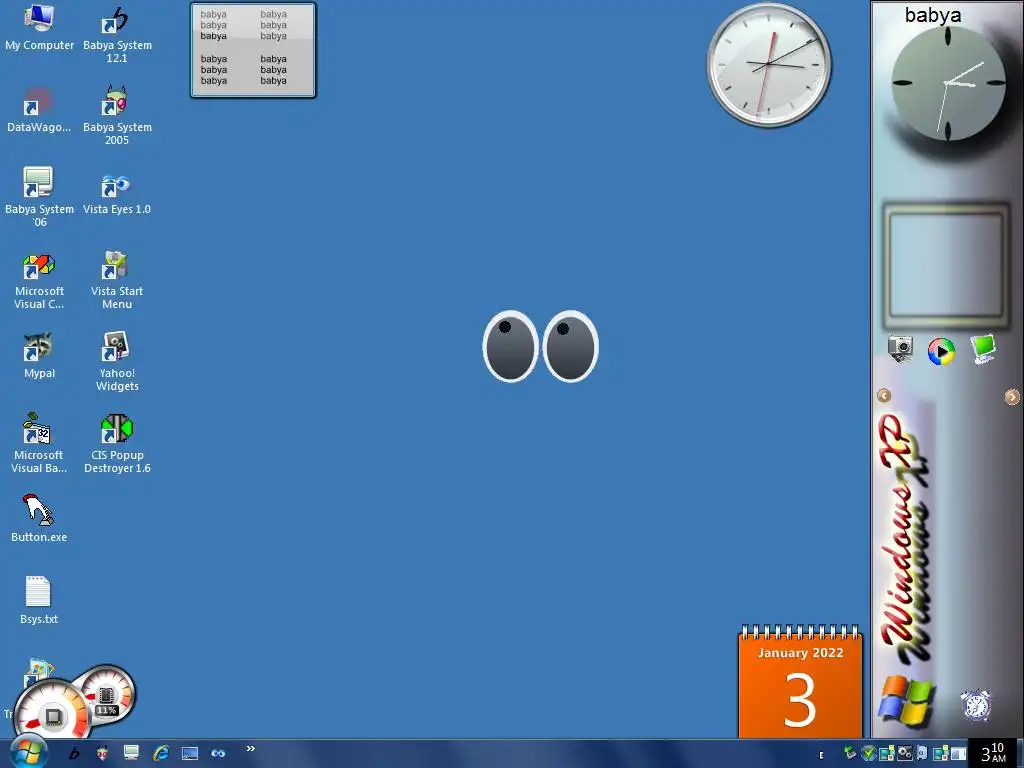
Task: Select the Button.exe desktop file
Action: tap(39, 519)
